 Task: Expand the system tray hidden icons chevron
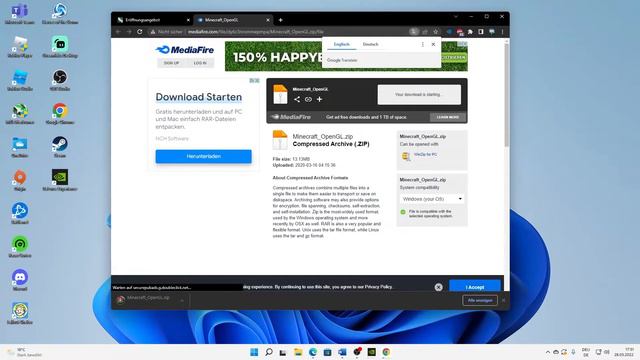(x=547, y=352)
